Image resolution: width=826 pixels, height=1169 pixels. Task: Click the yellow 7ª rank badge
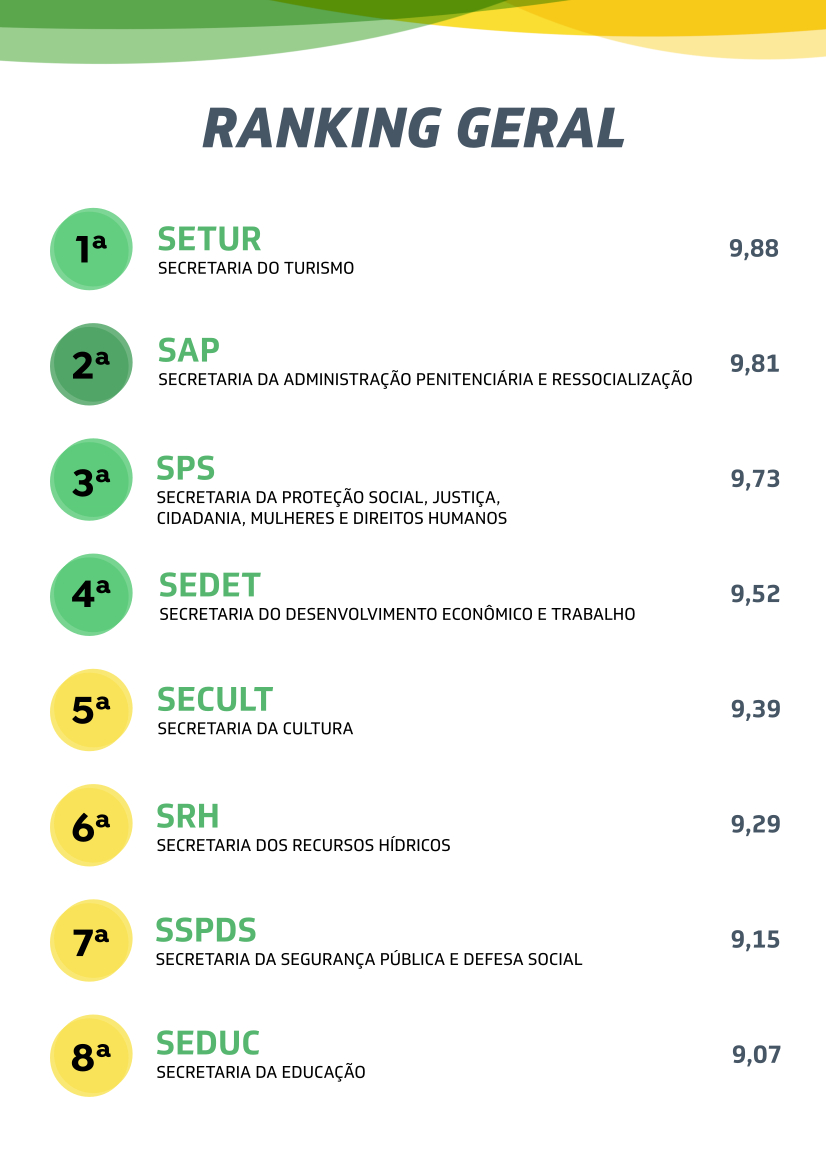pyautogui.click(x=91, y=941)
